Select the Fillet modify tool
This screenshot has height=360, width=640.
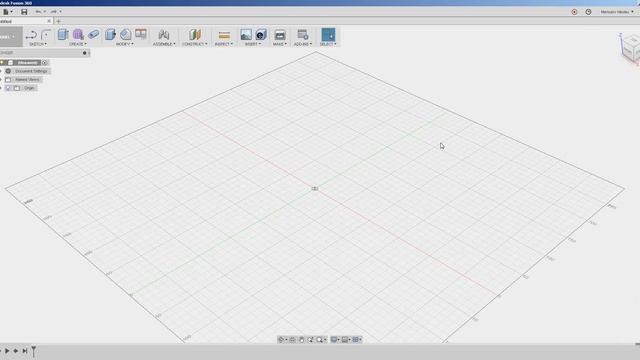[125, 35]
